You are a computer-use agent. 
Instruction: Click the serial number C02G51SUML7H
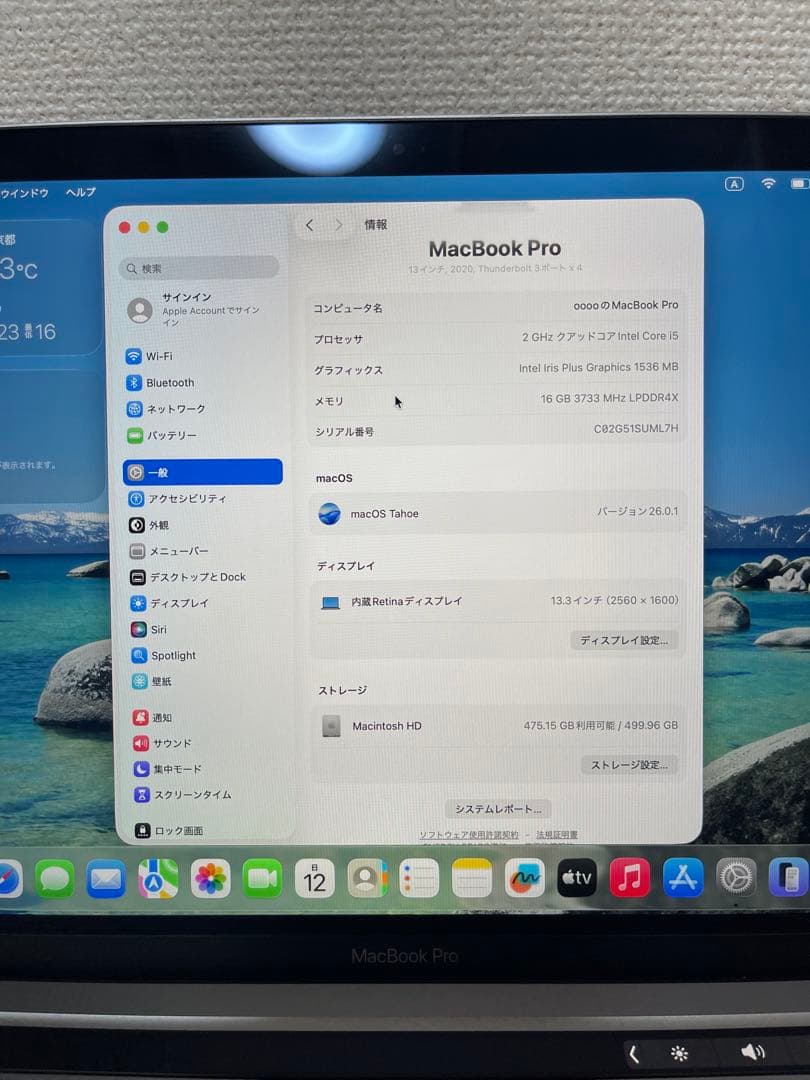coord(636,428)
